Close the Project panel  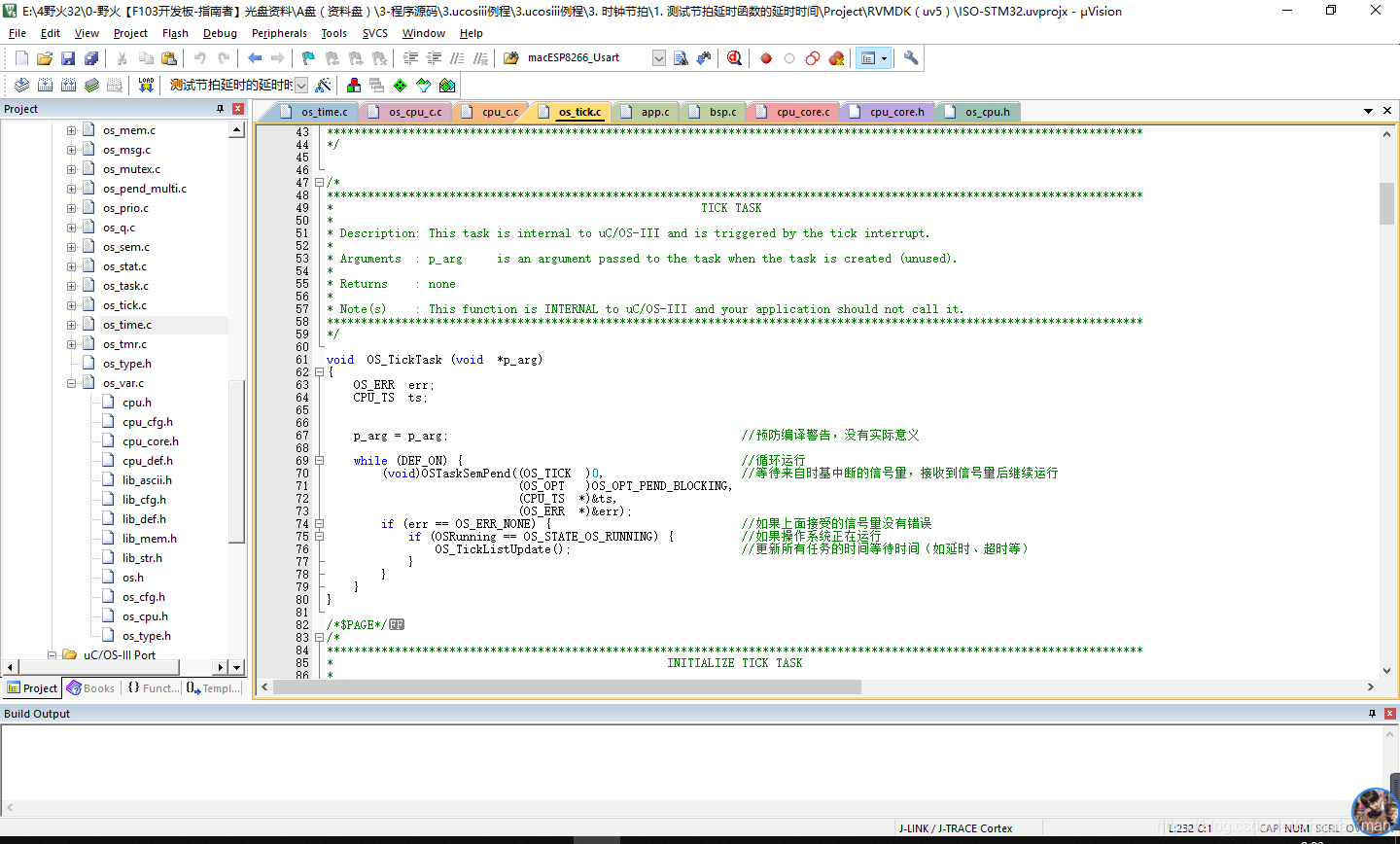click(x=238, y=109)
